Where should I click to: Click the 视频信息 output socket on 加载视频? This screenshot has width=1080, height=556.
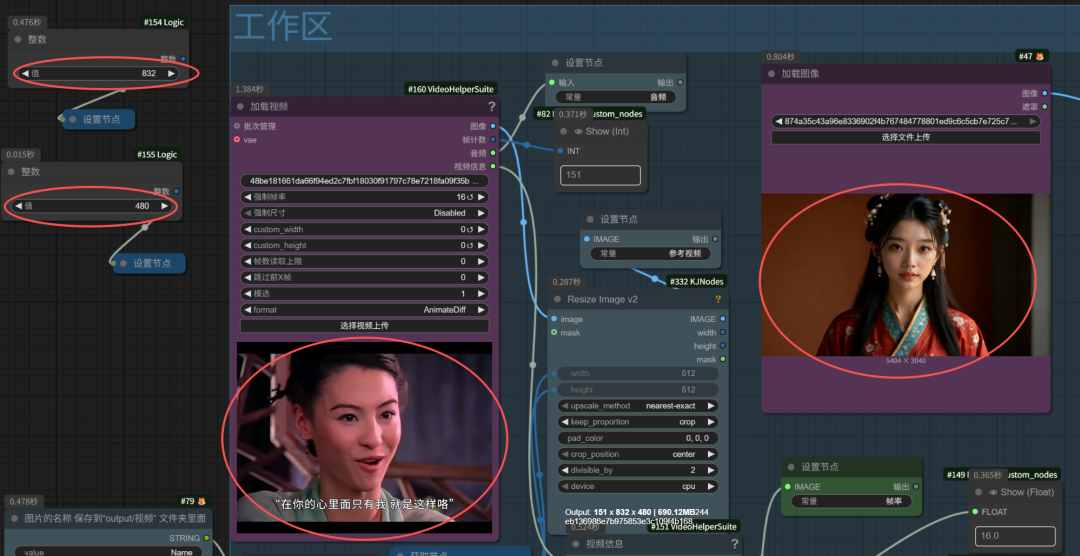point(492,166)
